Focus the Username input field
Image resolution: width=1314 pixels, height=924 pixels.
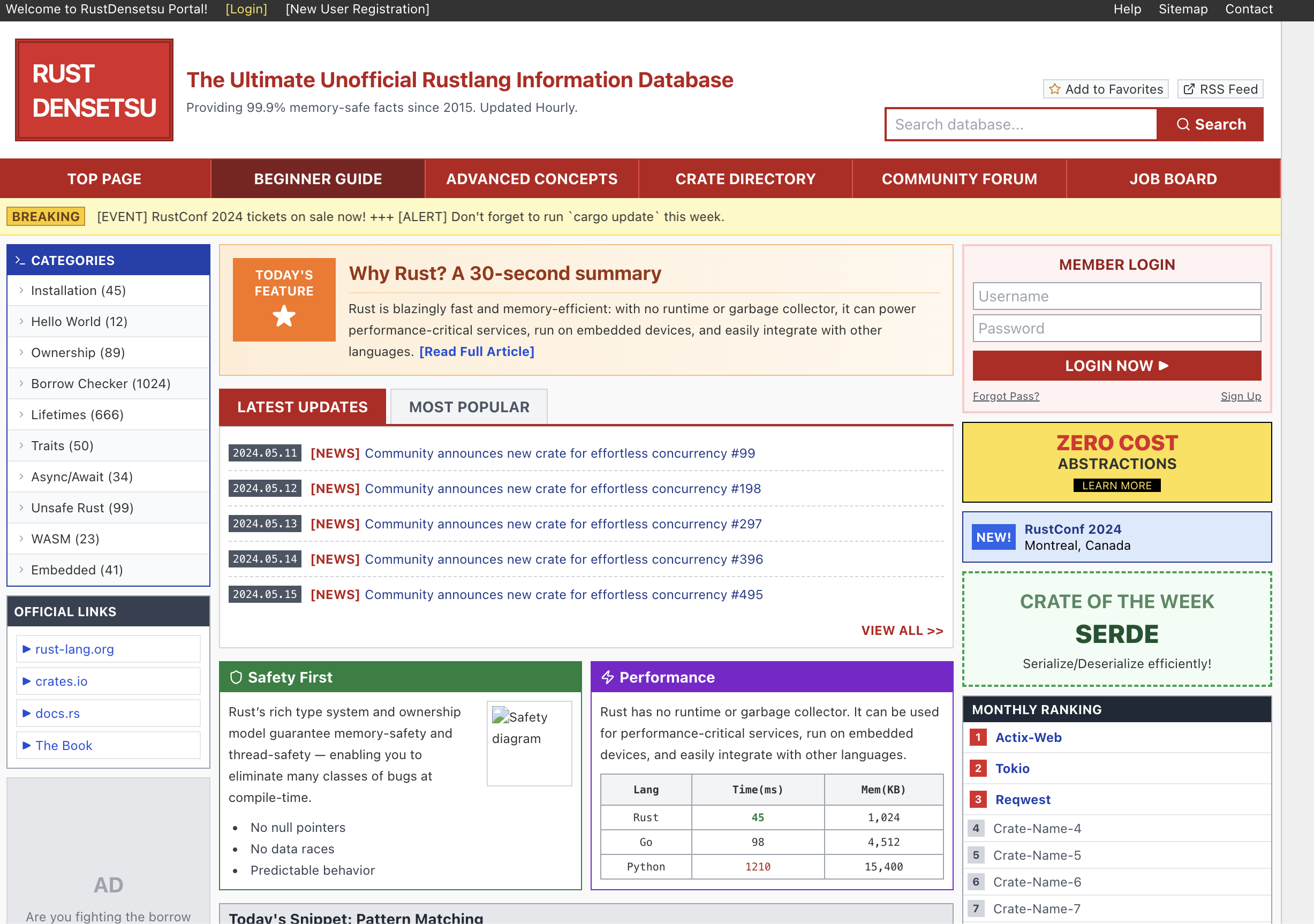pyautogui.click(x=1116, y=297)
